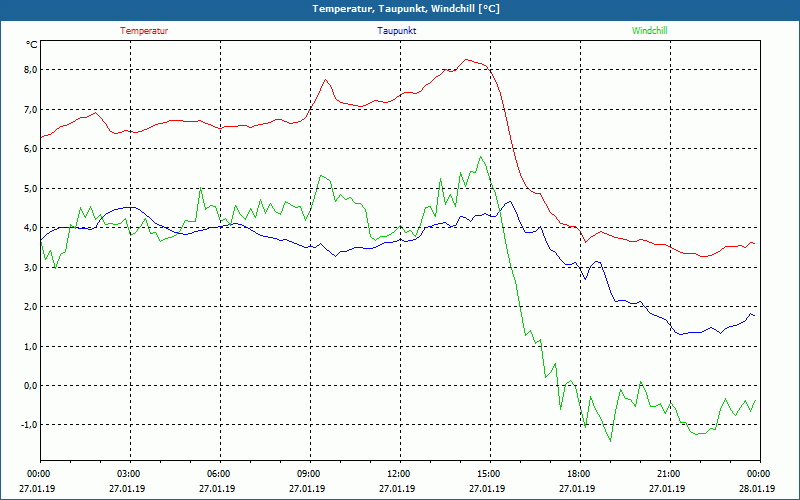This screenshot has height=500, width=800.
Task: Click the 8,0 y-axis value
Action: click(31, 70)
